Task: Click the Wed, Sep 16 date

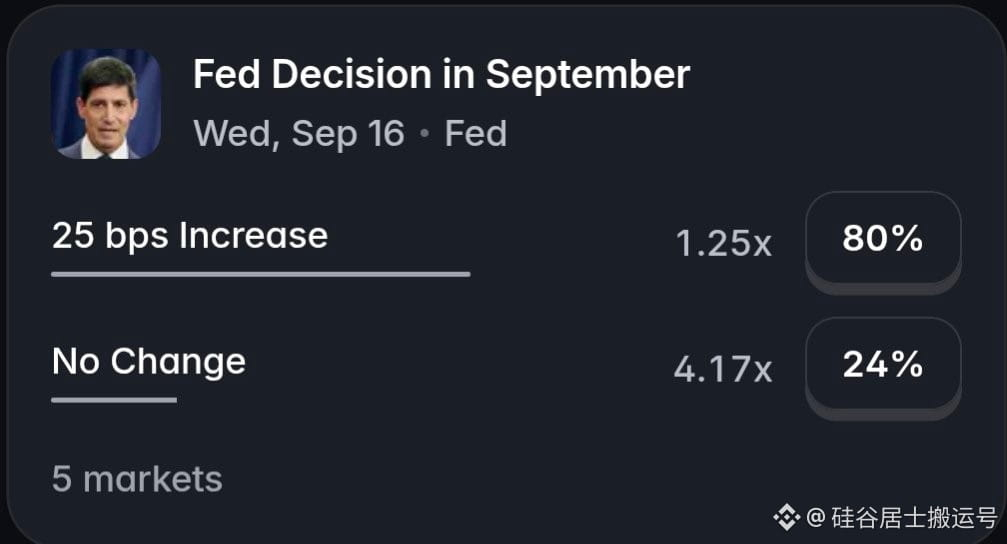Action: (x=299, y=134)
